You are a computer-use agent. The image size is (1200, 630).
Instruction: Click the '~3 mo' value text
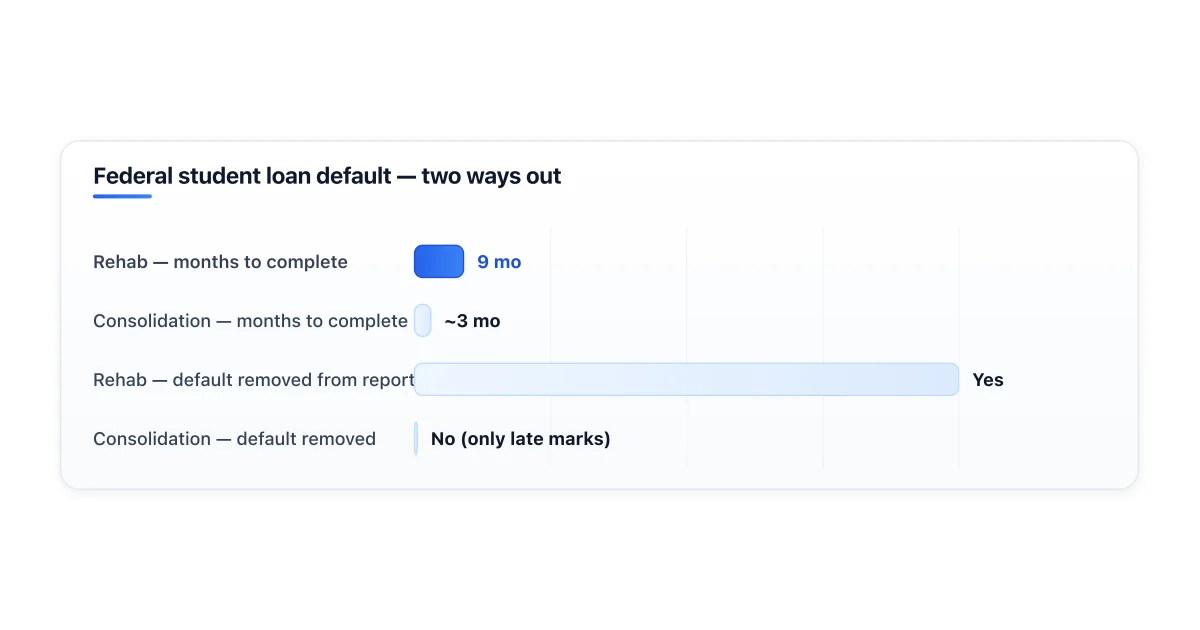[x=472, y=321]
